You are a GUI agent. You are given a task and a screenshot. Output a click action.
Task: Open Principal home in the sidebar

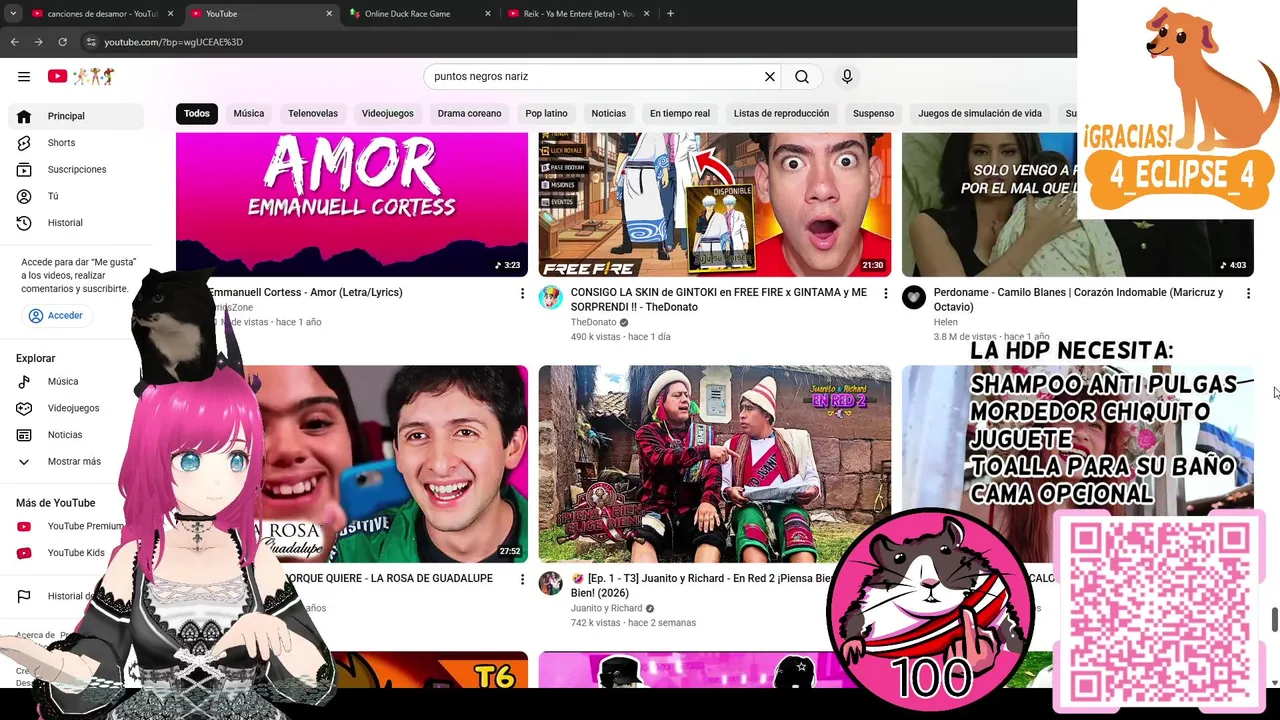tap(76, 116)
